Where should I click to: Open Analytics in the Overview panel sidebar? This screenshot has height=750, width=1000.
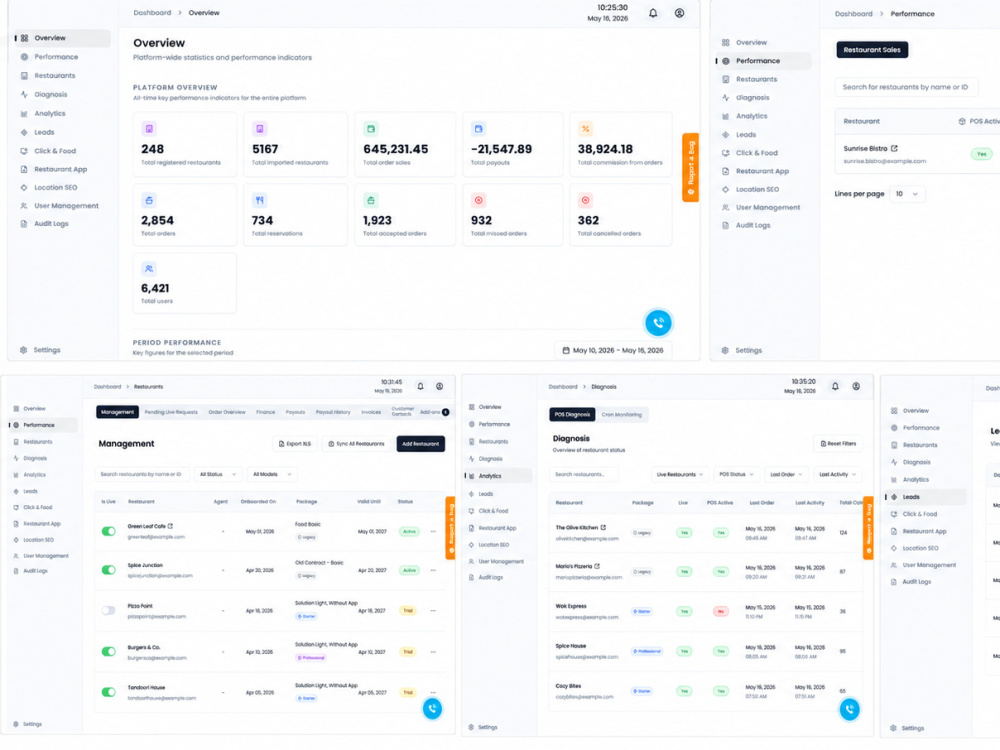click(50, 114)
